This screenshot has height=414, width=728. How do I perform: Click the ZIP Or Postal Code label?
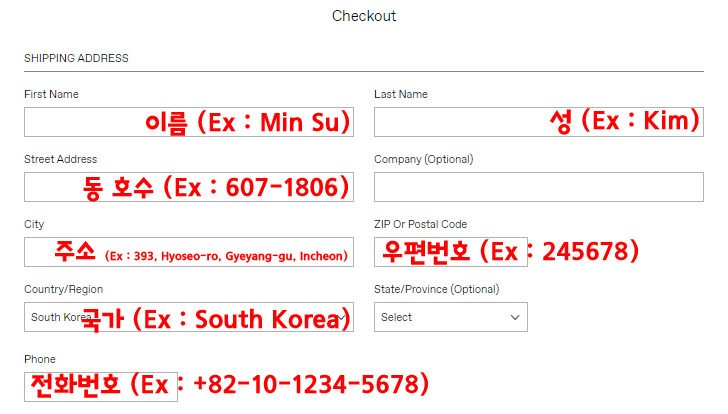[420, 224]
